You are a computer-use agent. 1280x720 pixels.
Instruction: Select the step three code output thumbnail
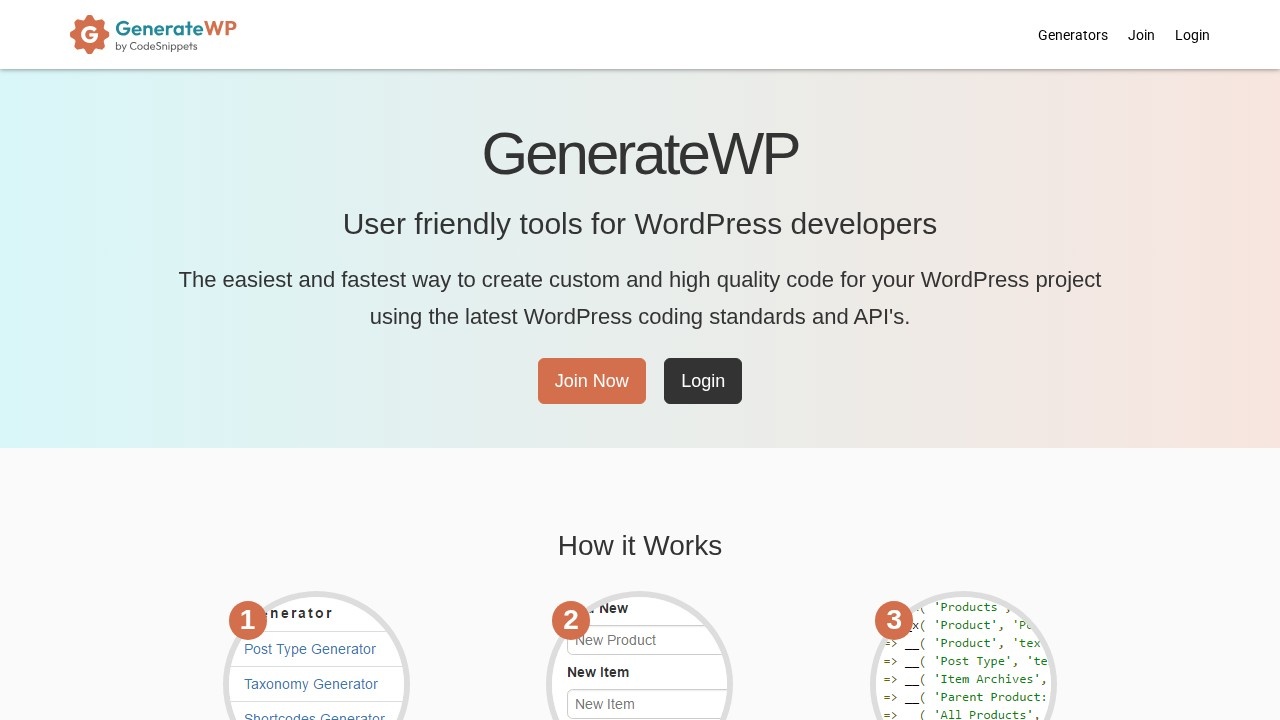(x=963, y=656)
